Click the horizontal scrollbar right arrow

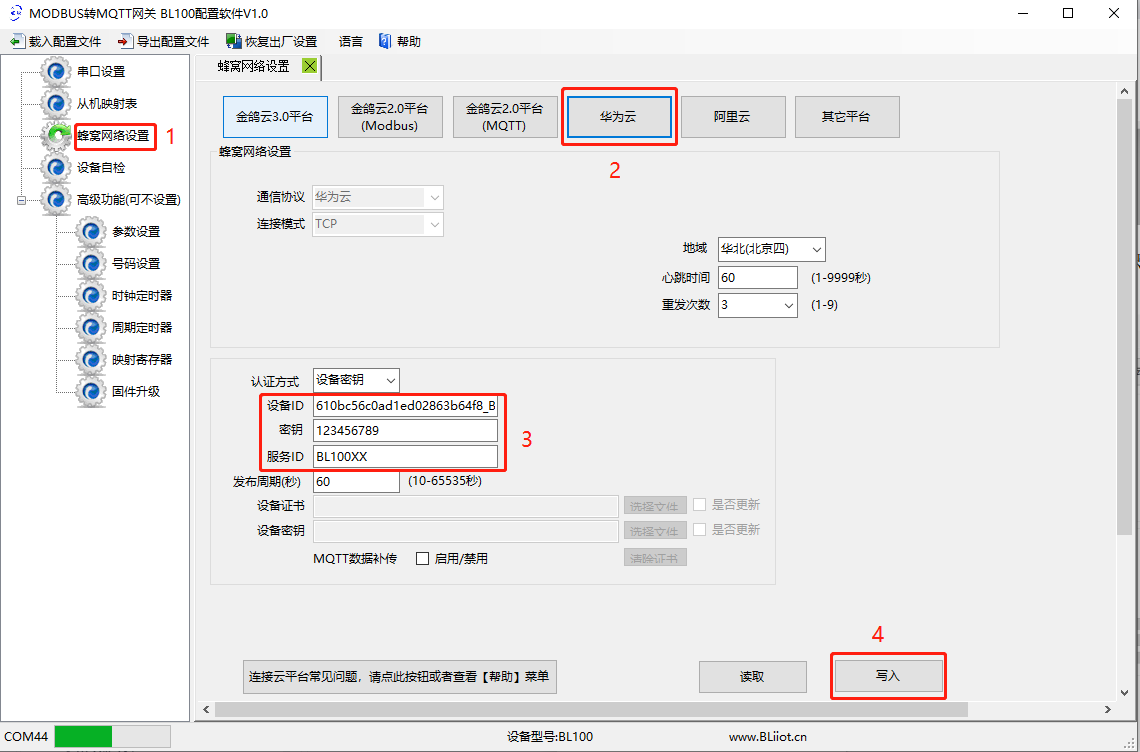click(1107, 709)
